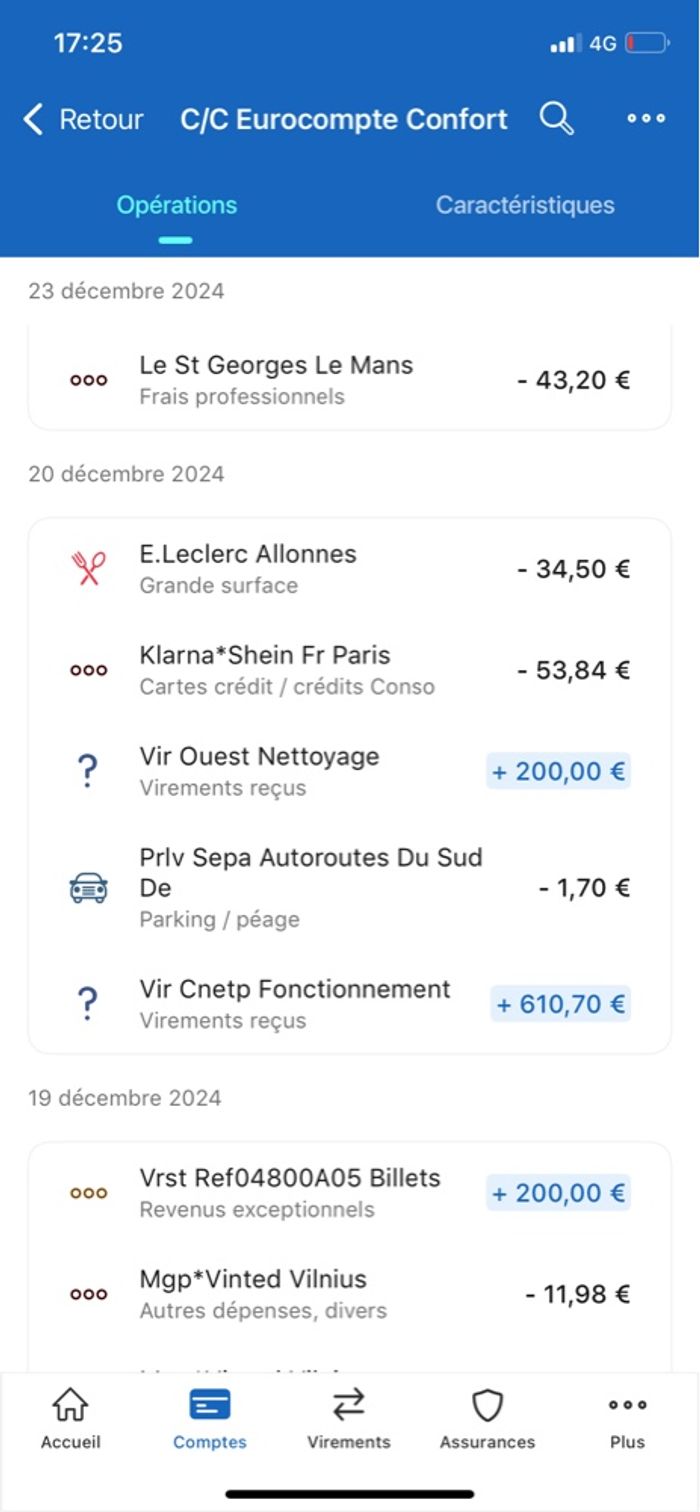Open the three-dots options menu in header

click(x=646, y=119)
